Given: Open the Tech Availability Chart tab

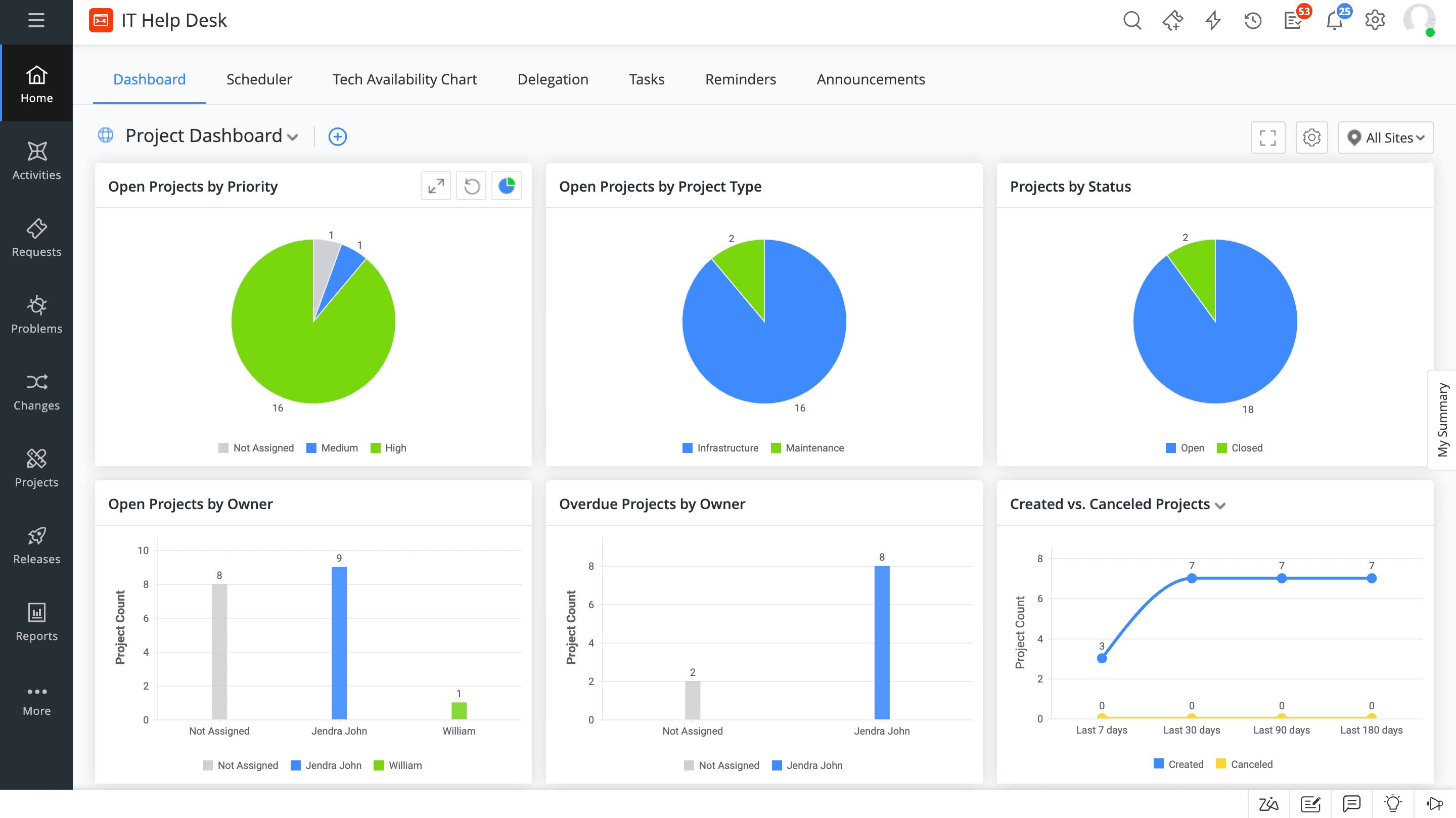Looking at the screenshot, I should [x=404, y=79].
